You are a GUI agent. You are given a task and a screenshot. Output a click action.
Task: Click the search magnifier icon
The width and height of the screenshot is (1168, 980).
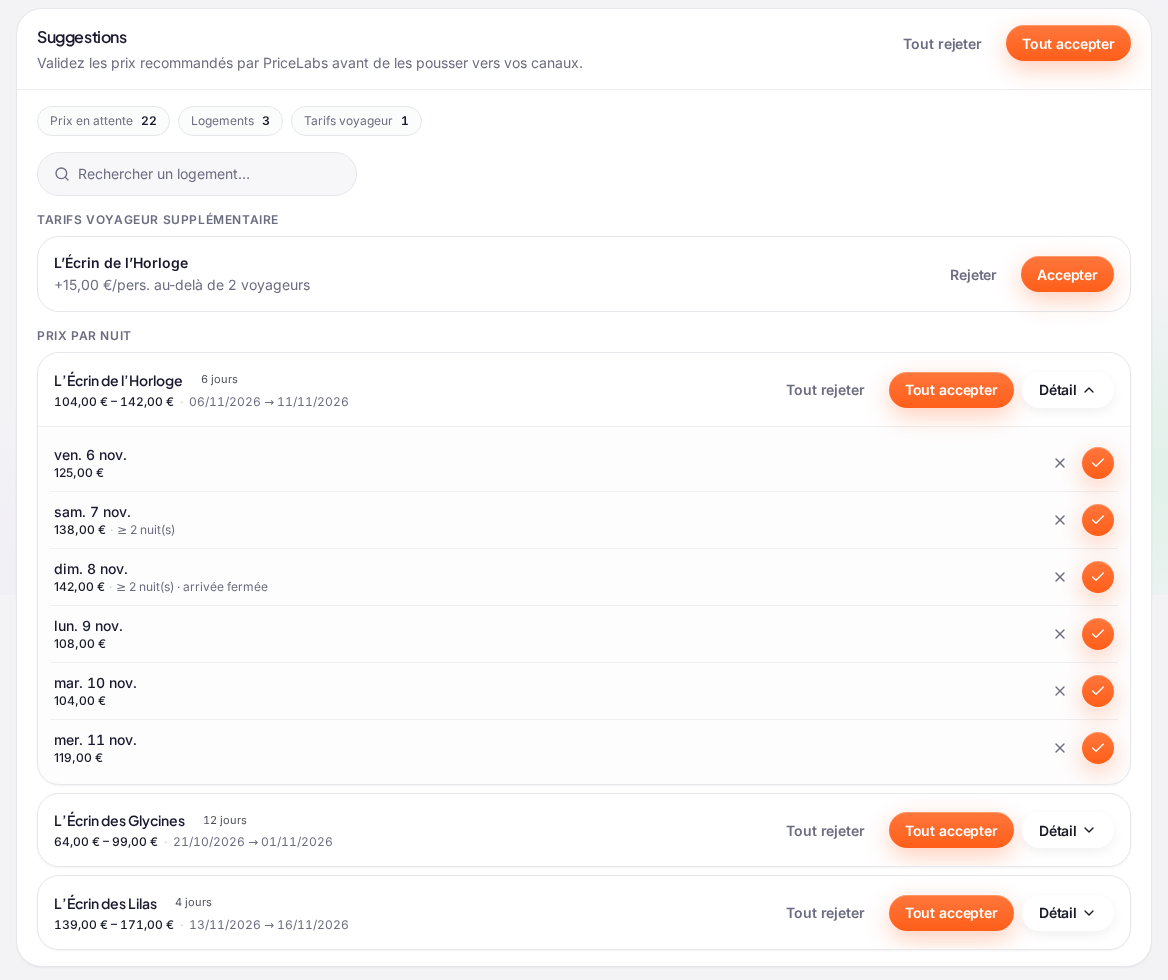[62, 174]
